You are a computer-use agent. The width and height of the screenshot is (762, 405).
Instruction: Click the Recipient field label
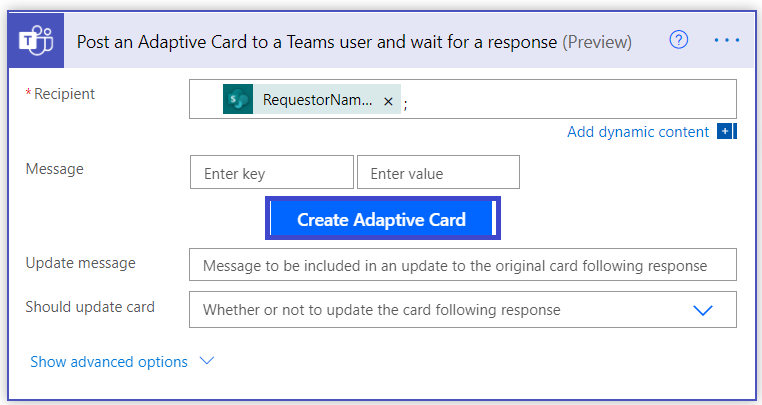click(64, 94)
